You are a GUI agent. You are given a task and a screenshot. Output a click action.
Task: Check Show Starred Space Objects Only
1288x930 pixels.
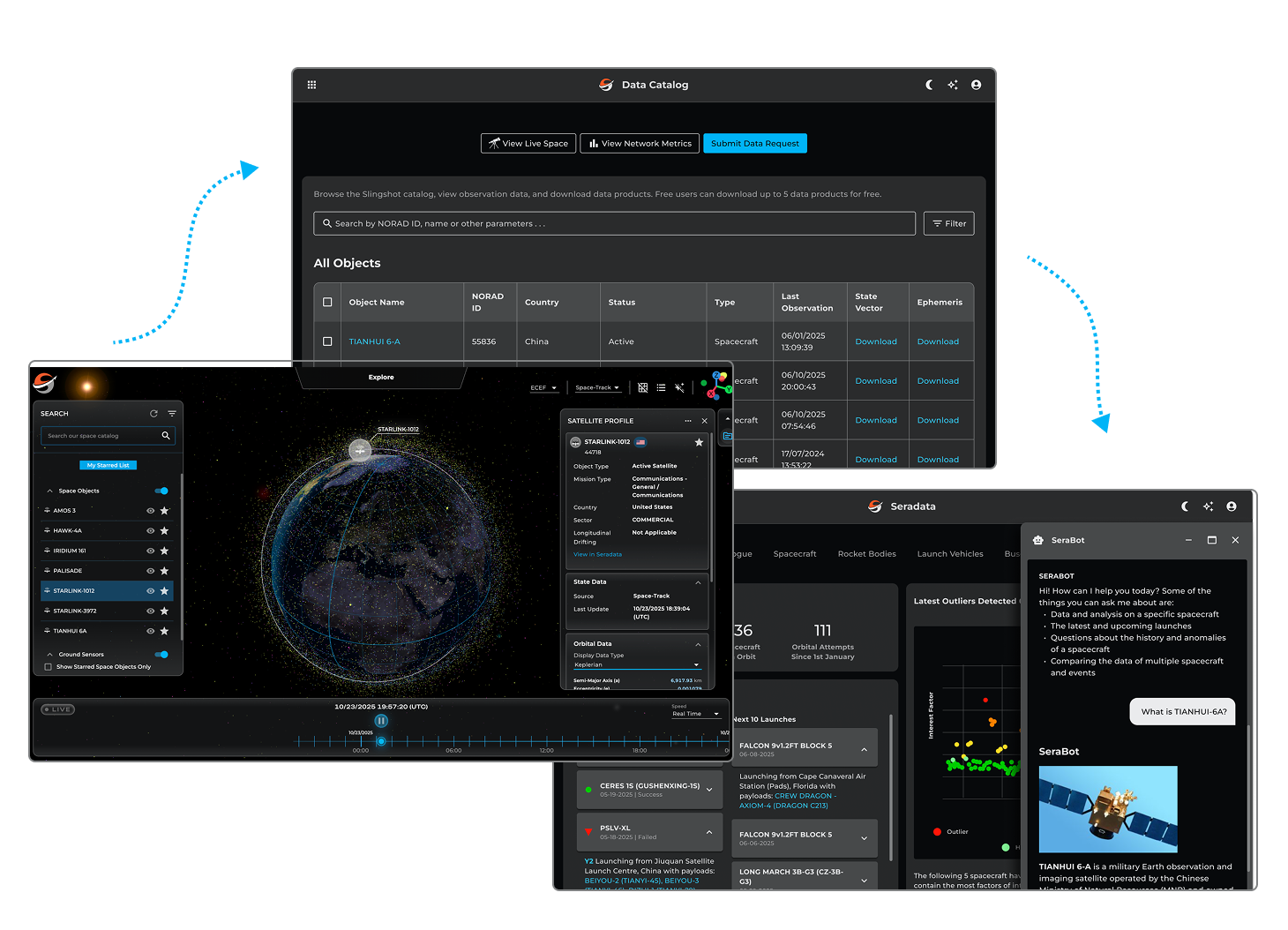(49, 667)
